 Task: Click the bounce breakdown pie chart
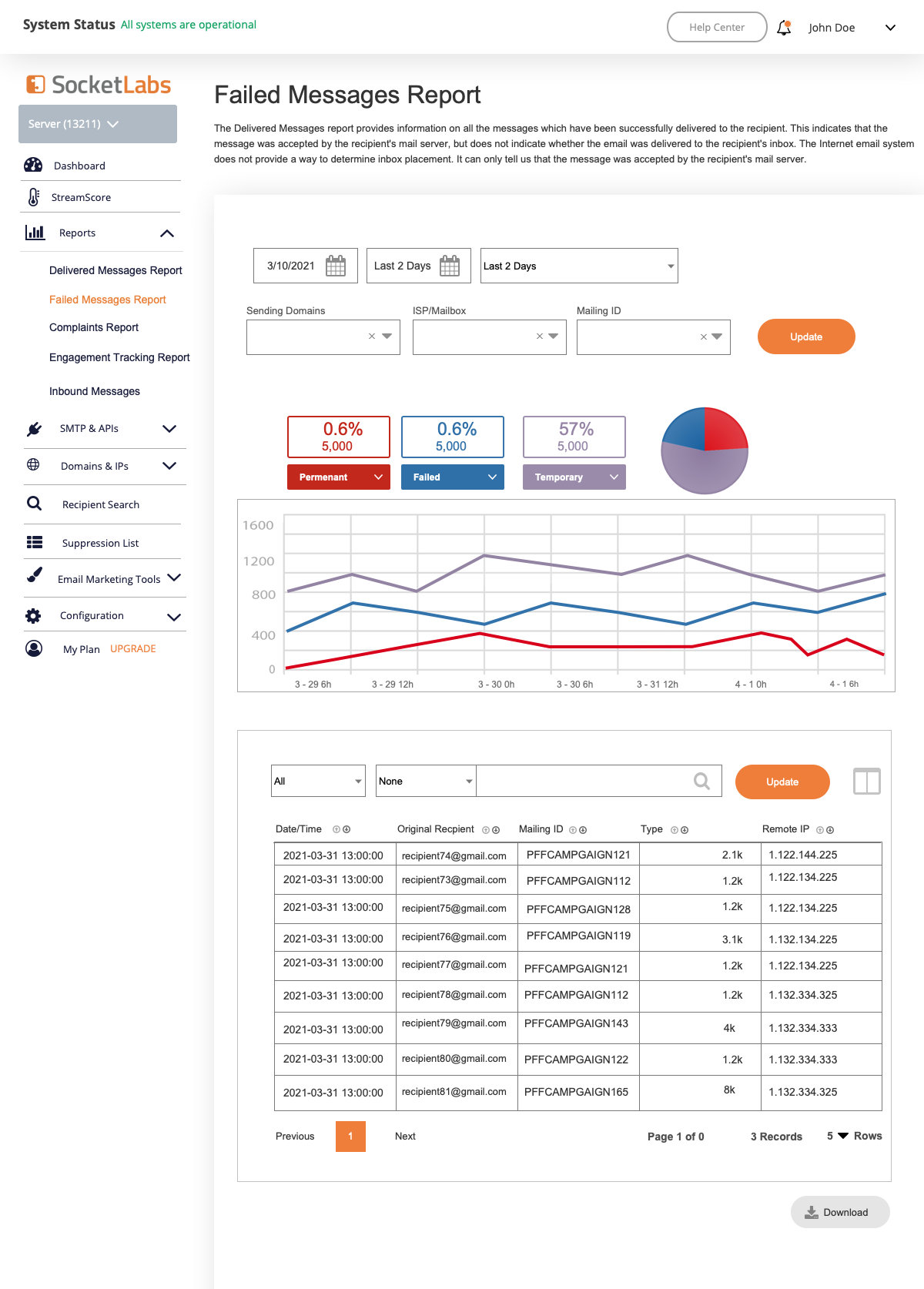[705, 450]
